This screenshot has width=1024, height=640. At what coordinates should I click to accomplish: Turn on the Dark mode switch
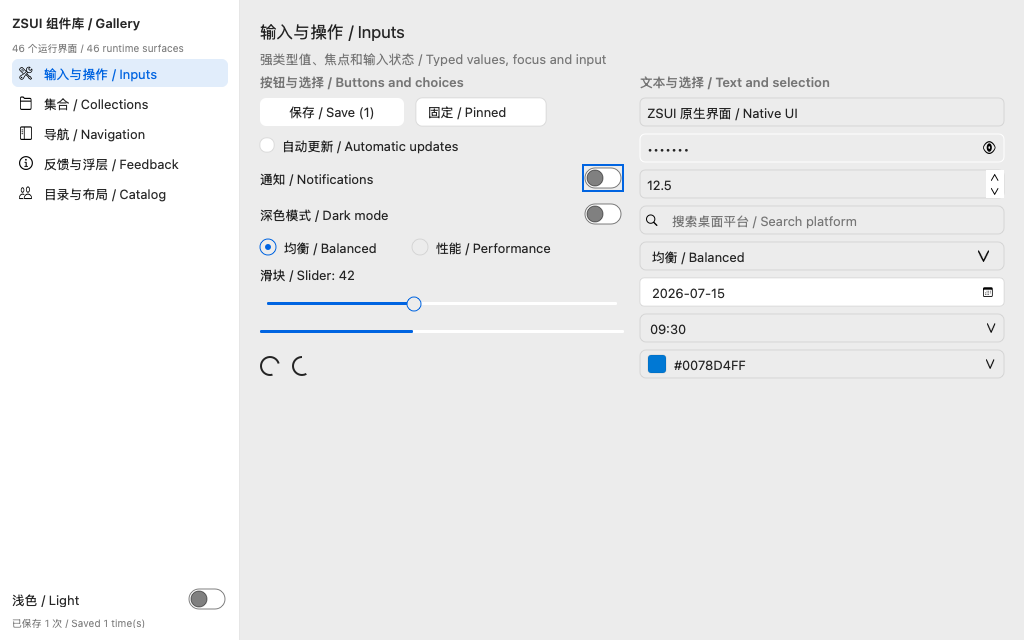coord(603,214)
